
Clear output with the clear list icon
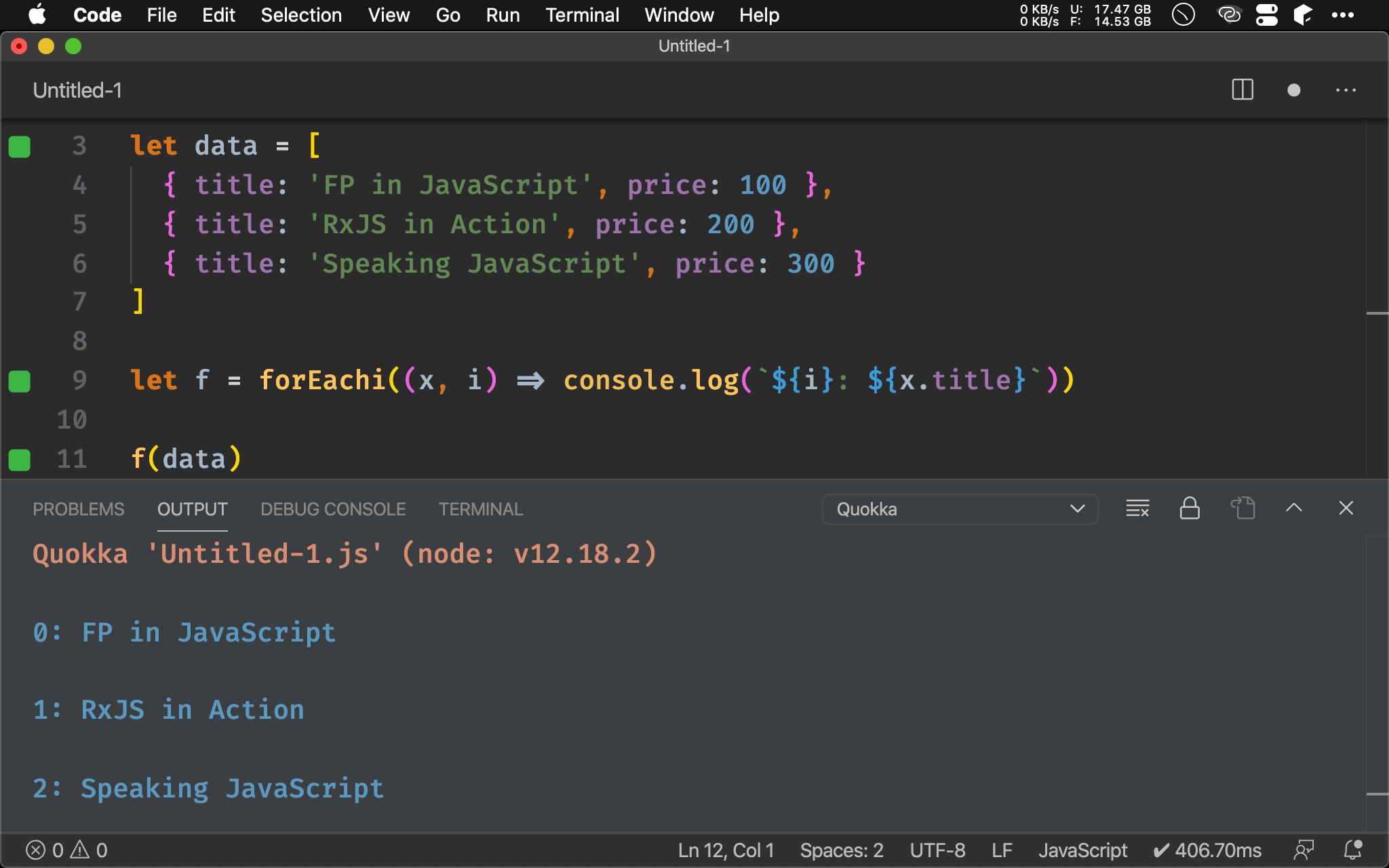pos(1137,509)
